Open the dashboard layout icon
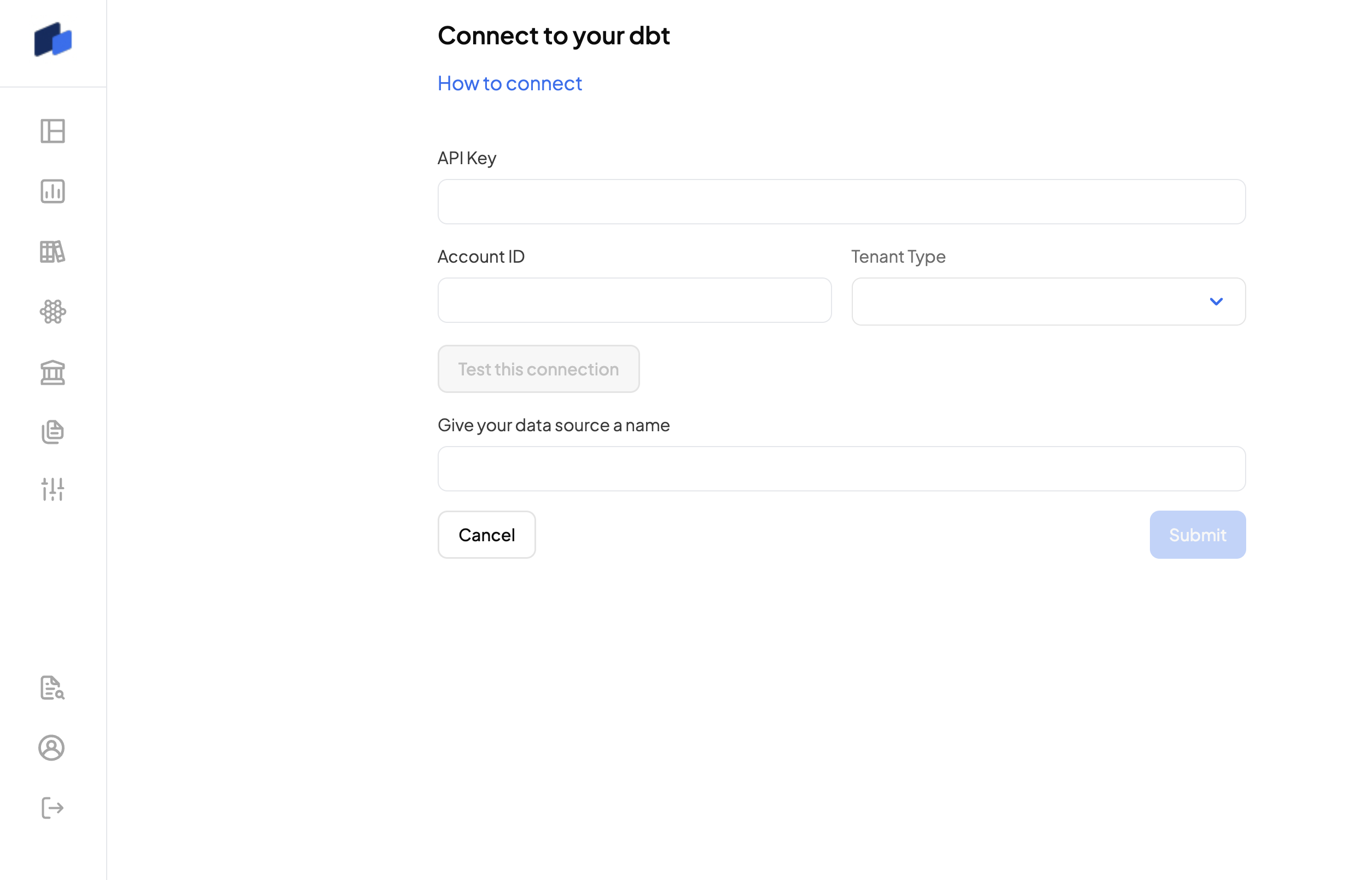The height and width of the screenshot is (880, 1372). coord(53,131)
